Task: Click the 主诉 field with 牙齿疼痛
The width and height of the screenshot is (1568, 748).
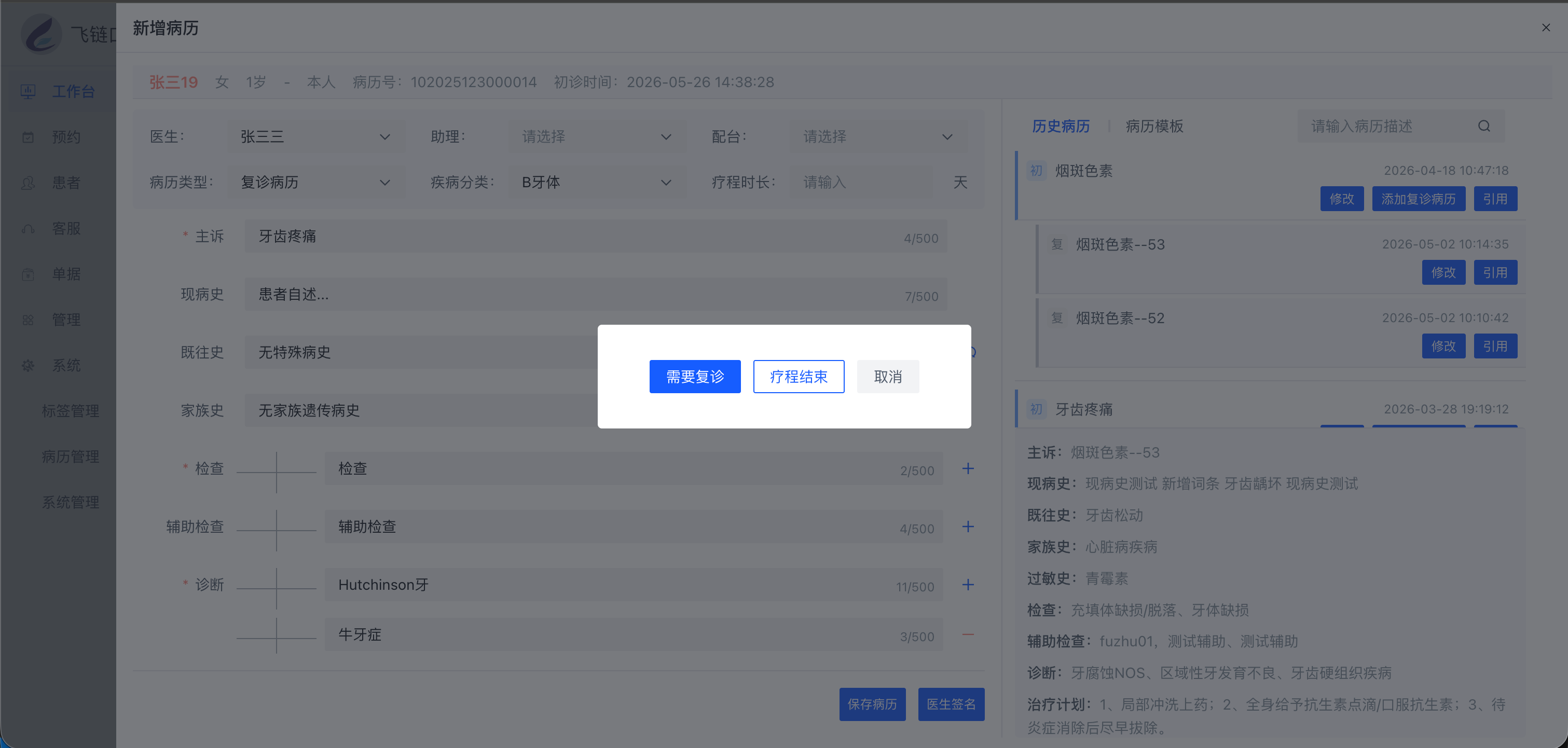Action: click(595, 236)
